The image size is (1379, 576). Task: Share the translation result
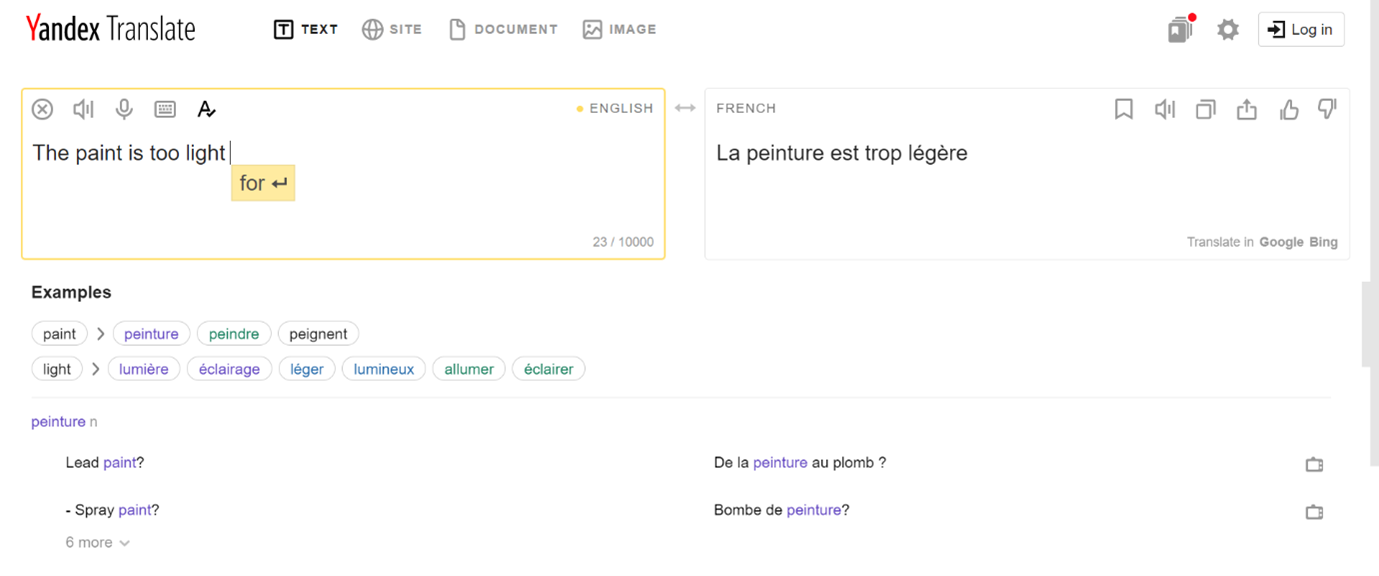pyautogui.click(x=1247, y=109)
